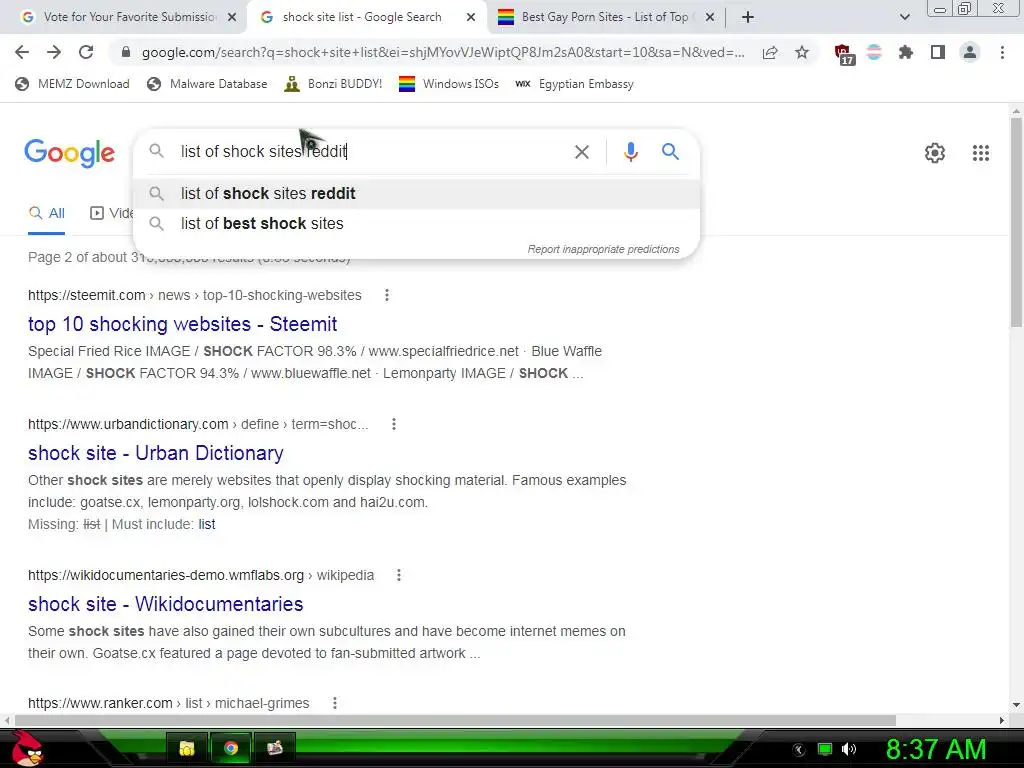Open the striped flag extension icon
Viewport: 1024px width, 768px height.
874,52
